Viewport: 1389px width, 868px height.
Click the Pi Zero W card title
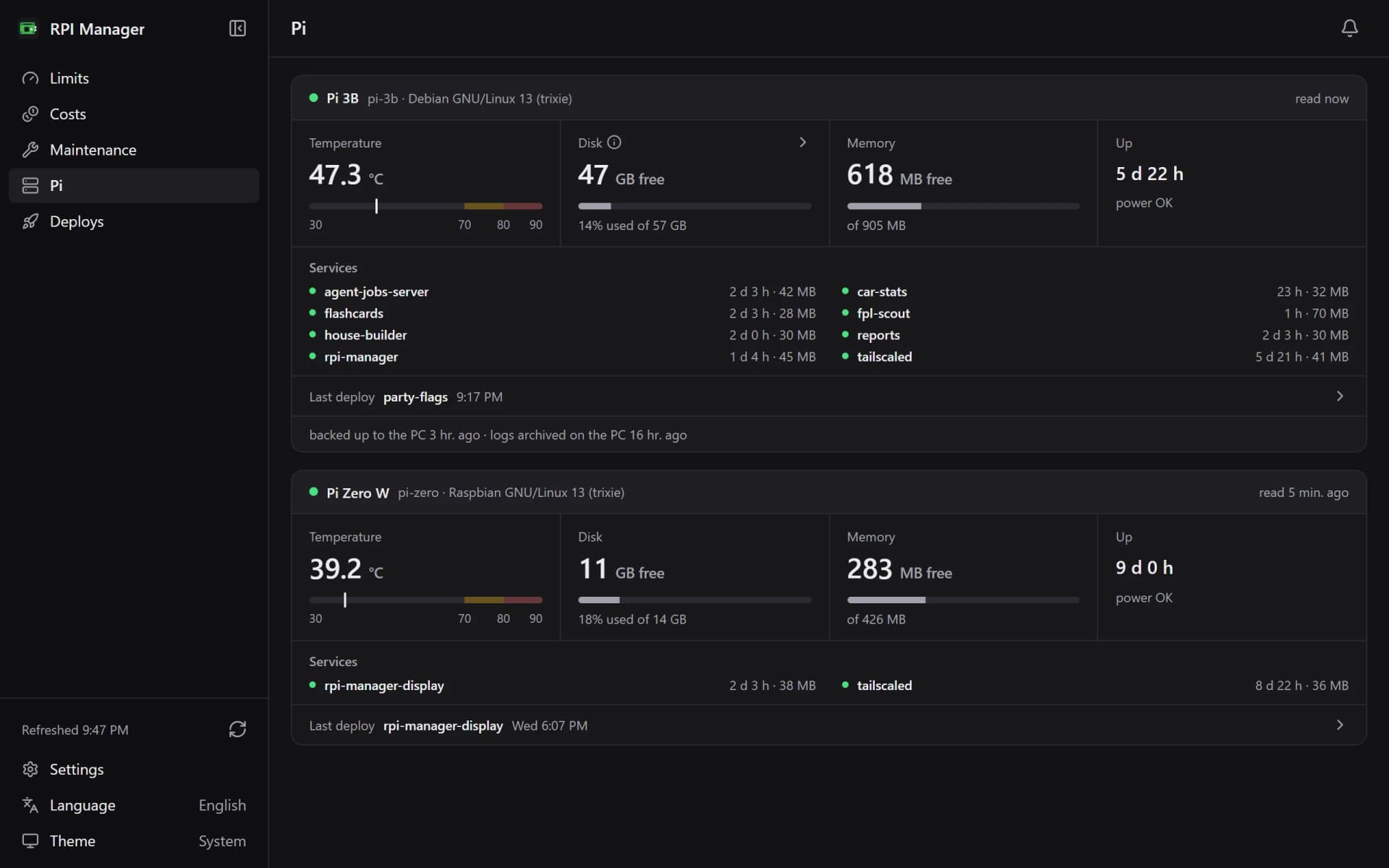click(357, 493)
